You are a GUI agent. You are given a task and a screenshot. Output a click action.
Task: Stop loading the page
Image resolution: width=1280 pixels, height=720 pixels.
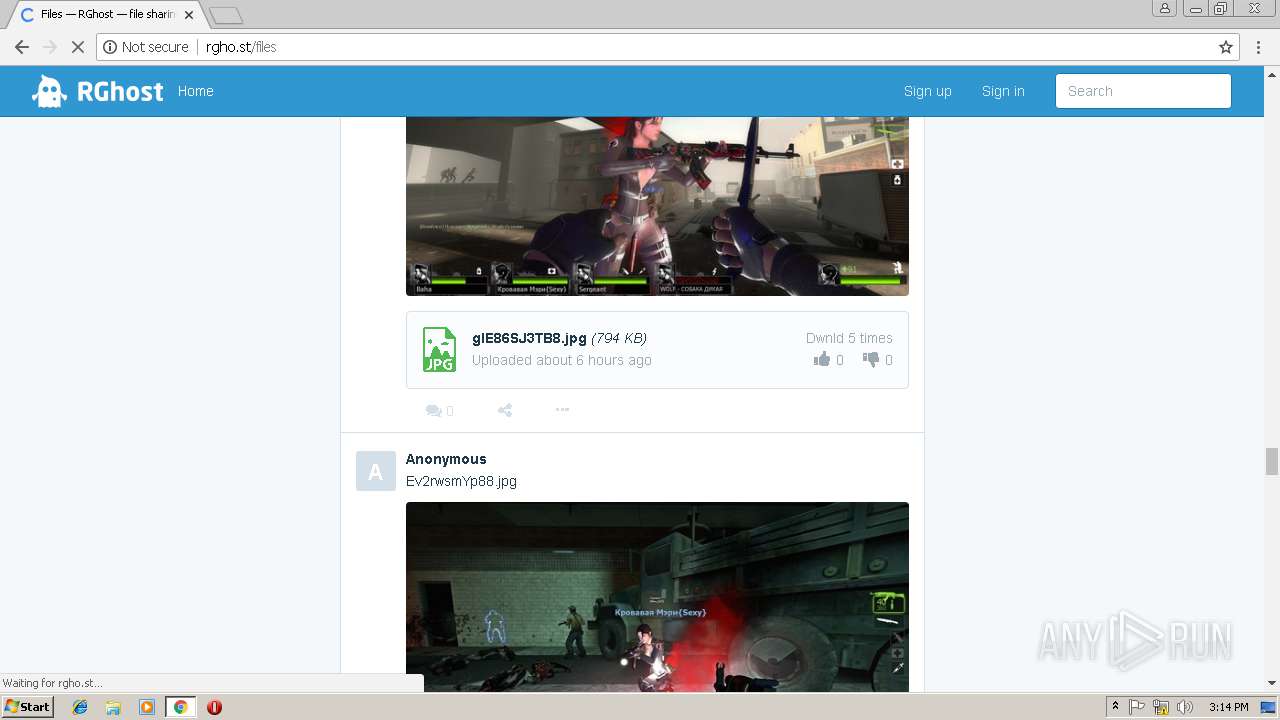pyautogui.click(x=77, y=47)
